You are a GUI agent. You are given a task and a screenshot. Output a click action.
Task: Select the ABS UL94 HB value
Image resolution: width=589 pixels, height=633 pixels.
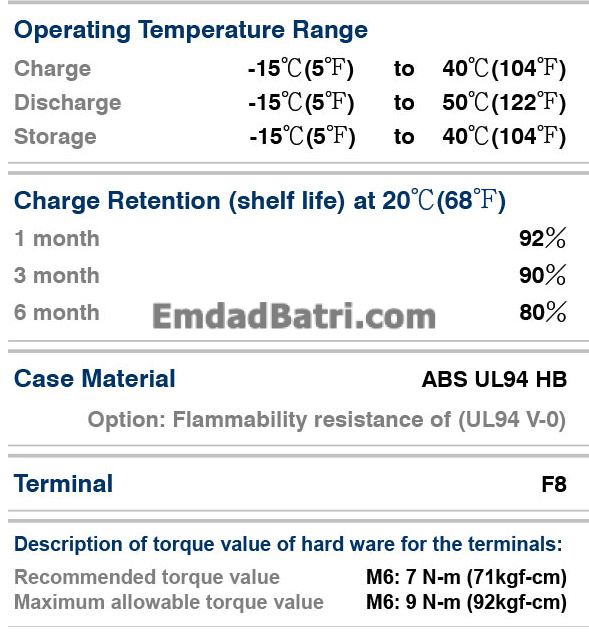click(494, 379)
